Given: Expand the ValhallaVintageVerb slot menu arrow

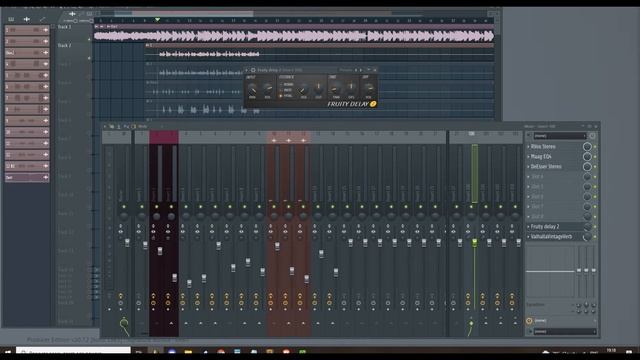Looking at the screenshot, I should [529, 237].
